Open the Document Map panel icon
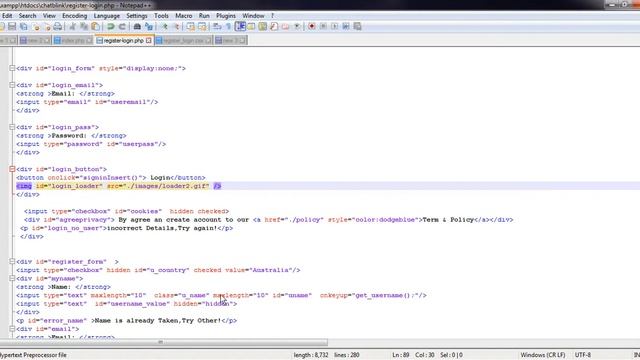 click(262, 27)
